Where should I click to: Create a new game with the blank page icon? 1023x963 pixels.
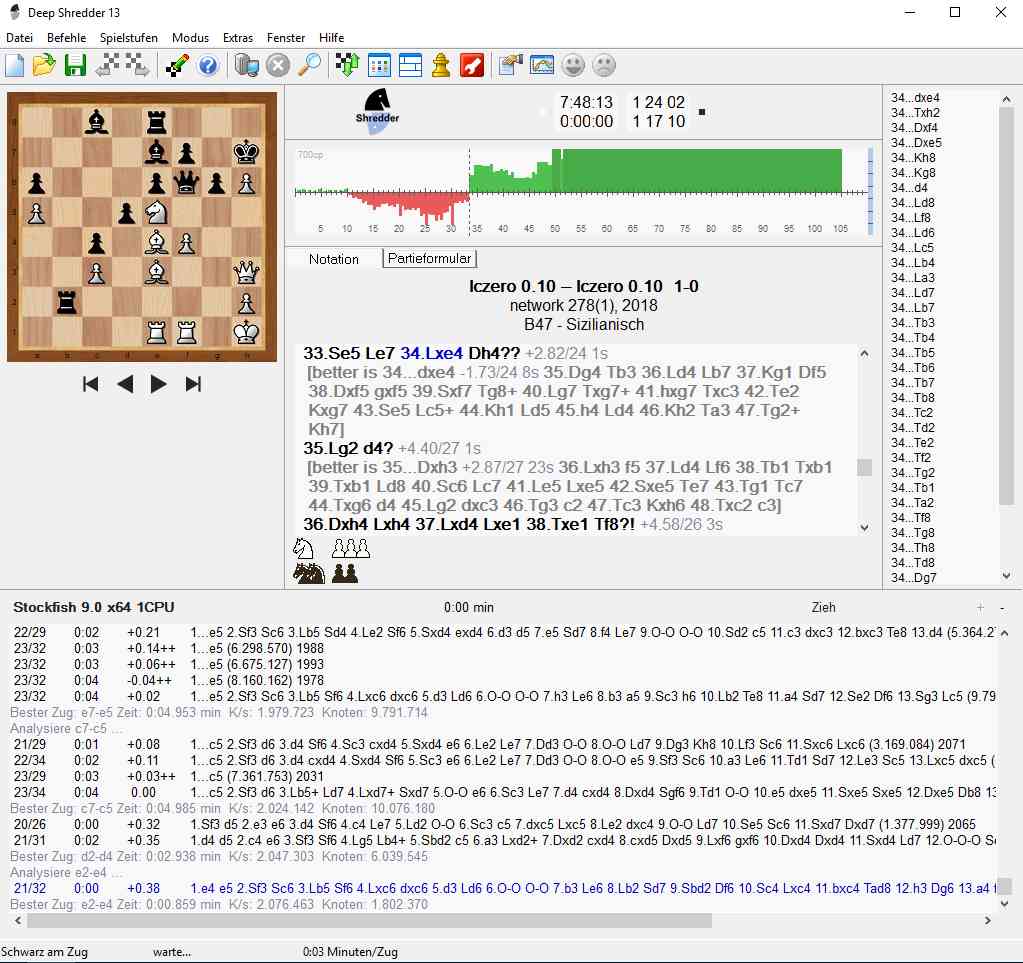coord(14,64)
